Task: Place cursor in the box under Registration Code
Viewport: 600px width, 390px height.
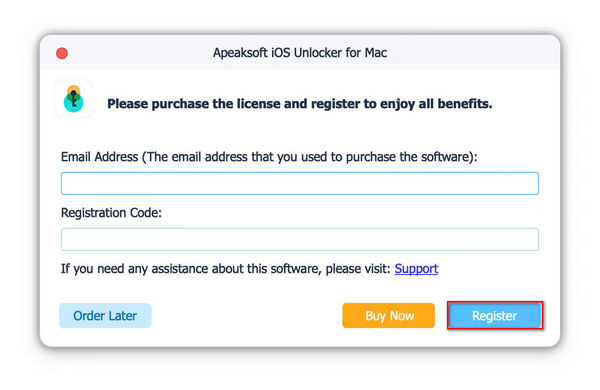Action: [x=300, y=239]
